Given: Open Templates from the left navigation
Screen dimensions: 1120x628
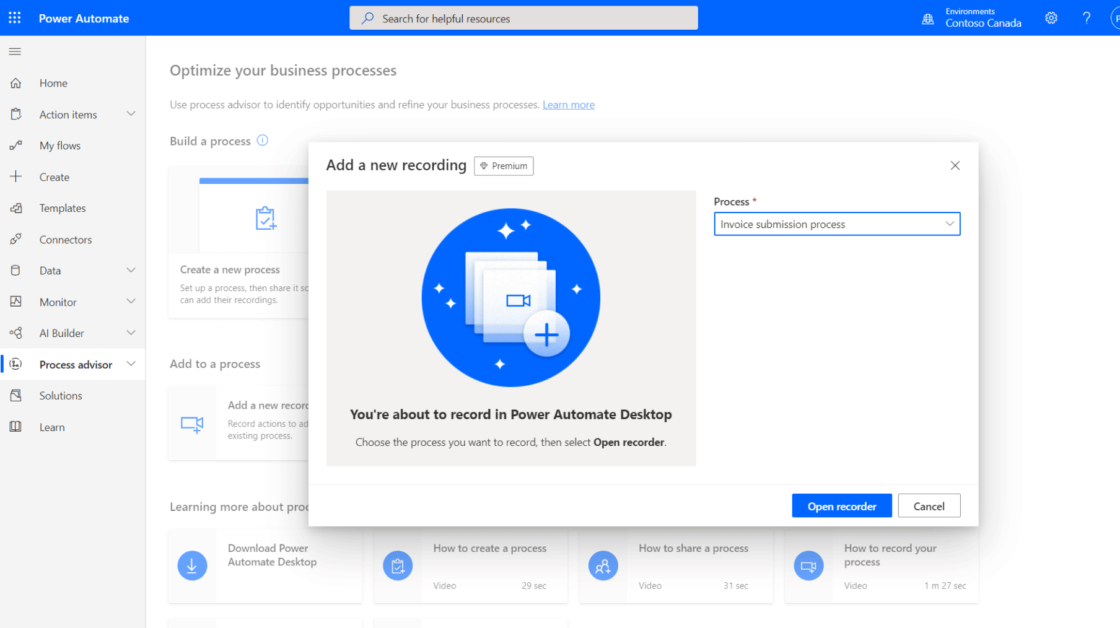Looking at the screenshot, I should click(62, 208).
